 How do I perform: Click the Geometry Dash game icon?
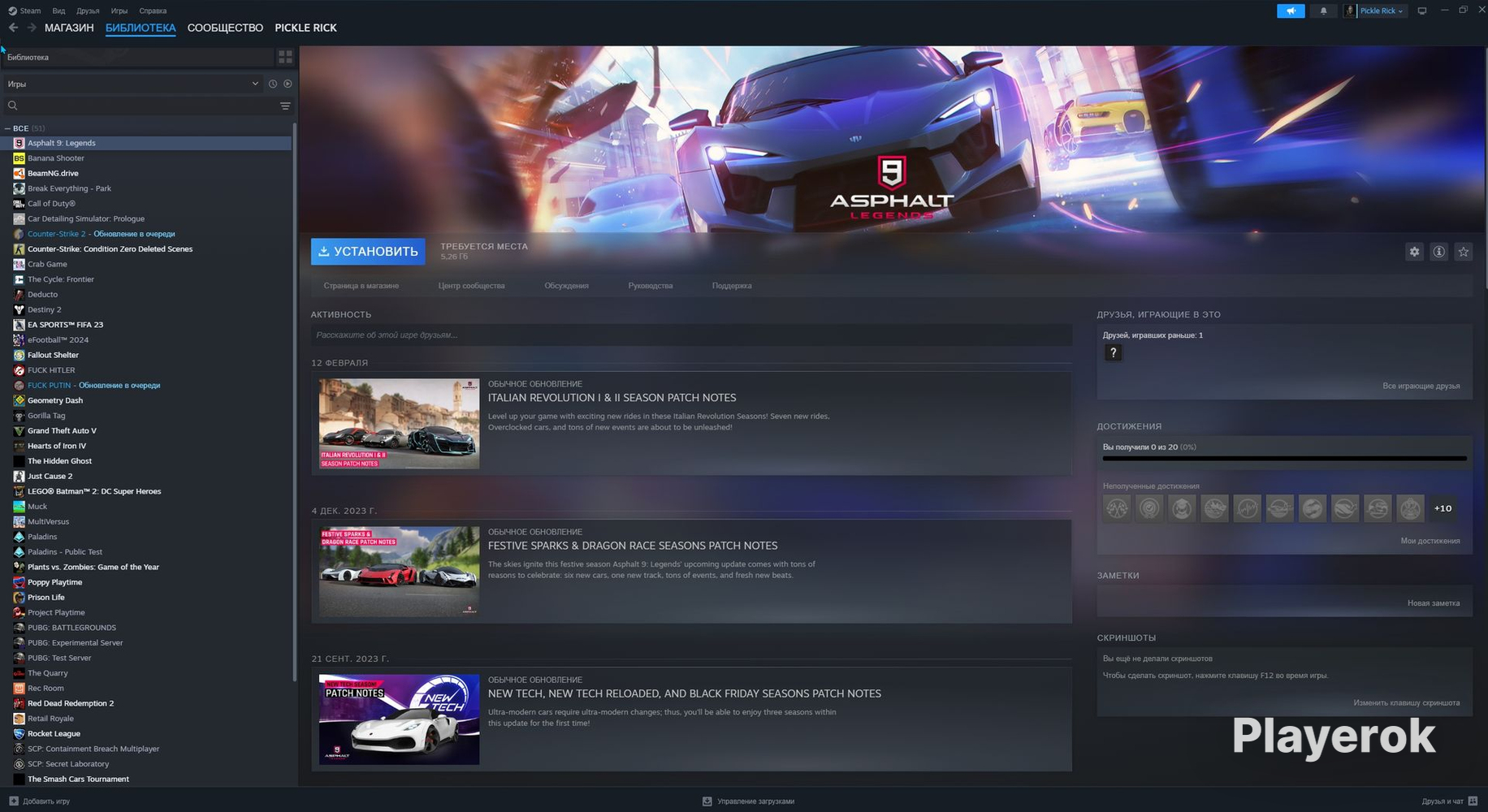pos(19,400)
